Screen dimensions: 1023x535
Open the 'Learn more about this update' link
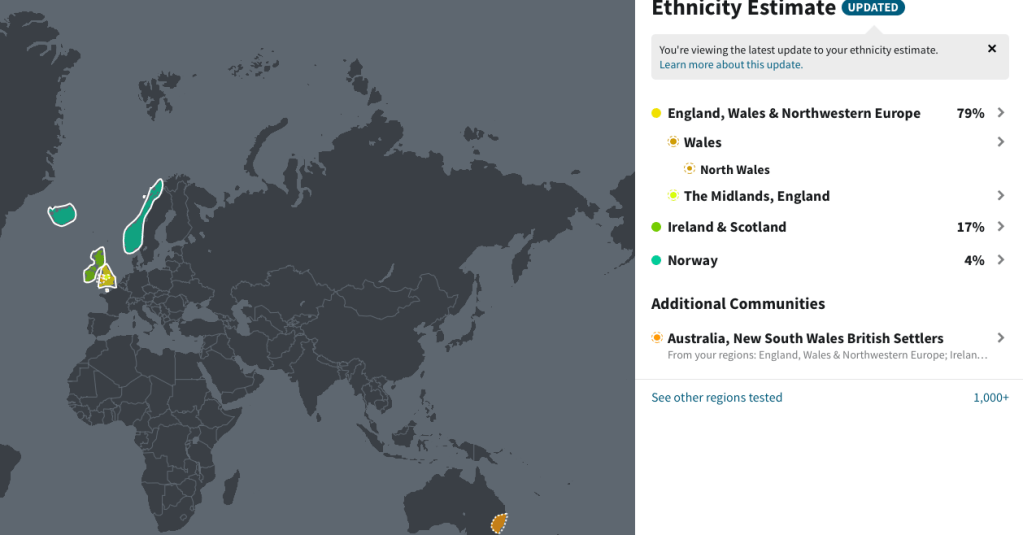(730, 65)
